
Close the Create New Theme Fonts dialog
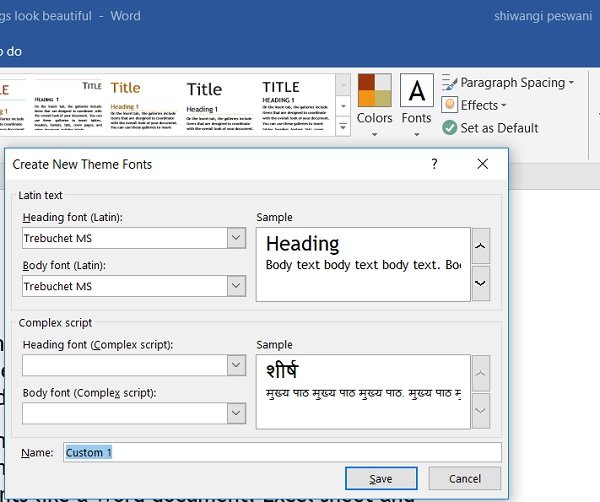click(483, 164)
